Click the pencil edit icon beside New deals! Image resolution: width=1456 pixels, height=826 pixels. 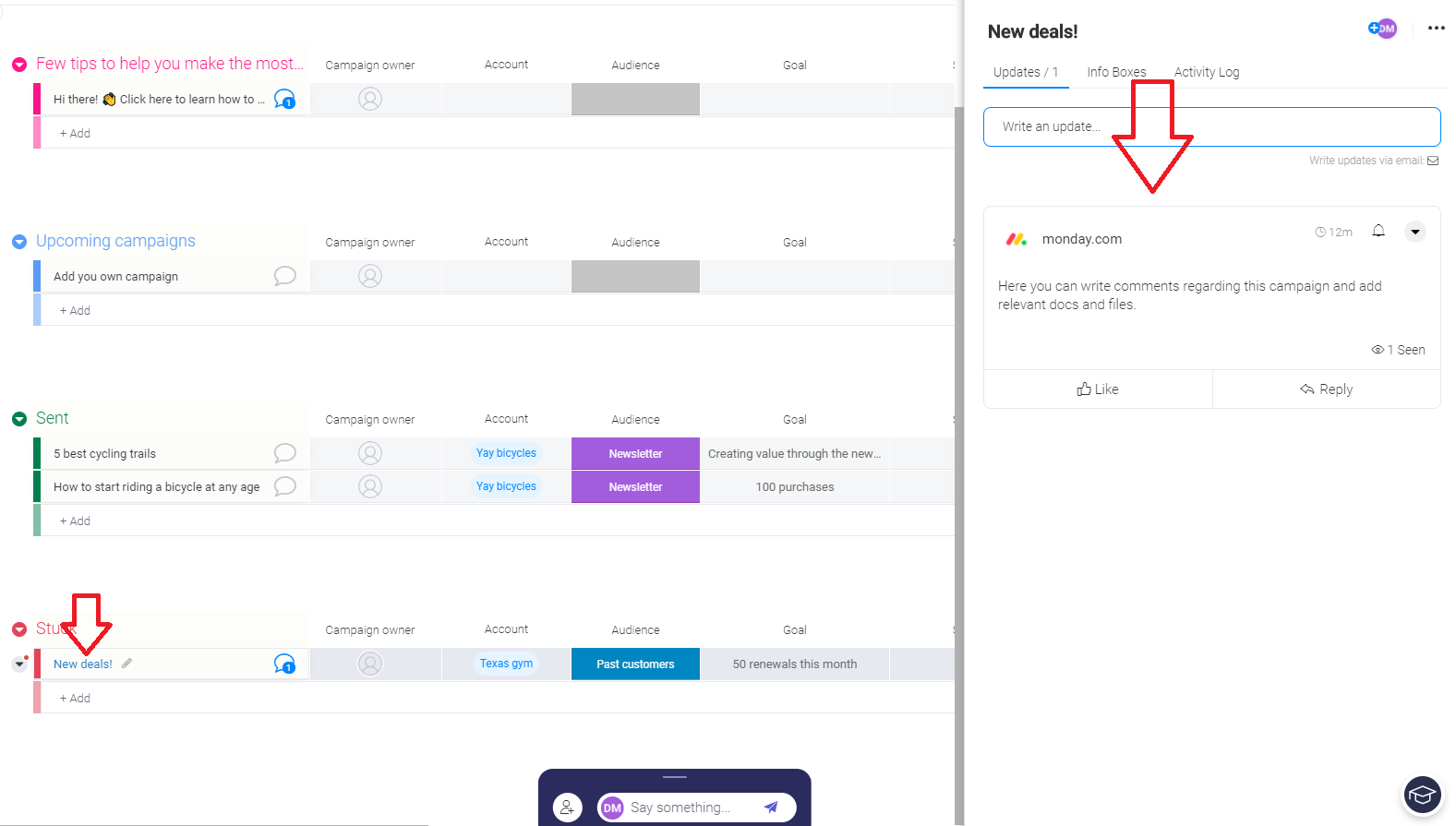pos(126,664)
